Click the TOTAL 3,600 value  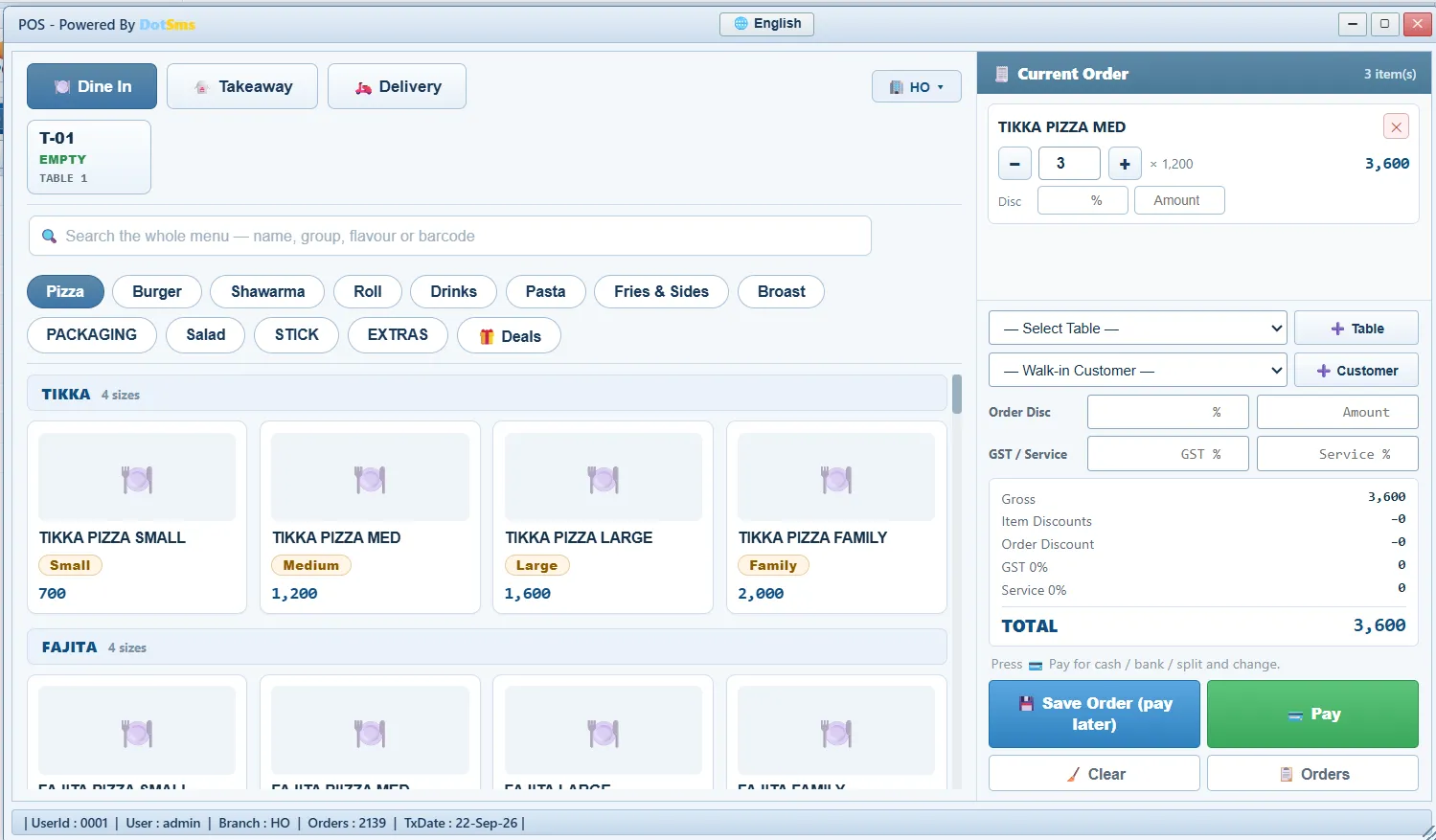tap(1379, 625)
